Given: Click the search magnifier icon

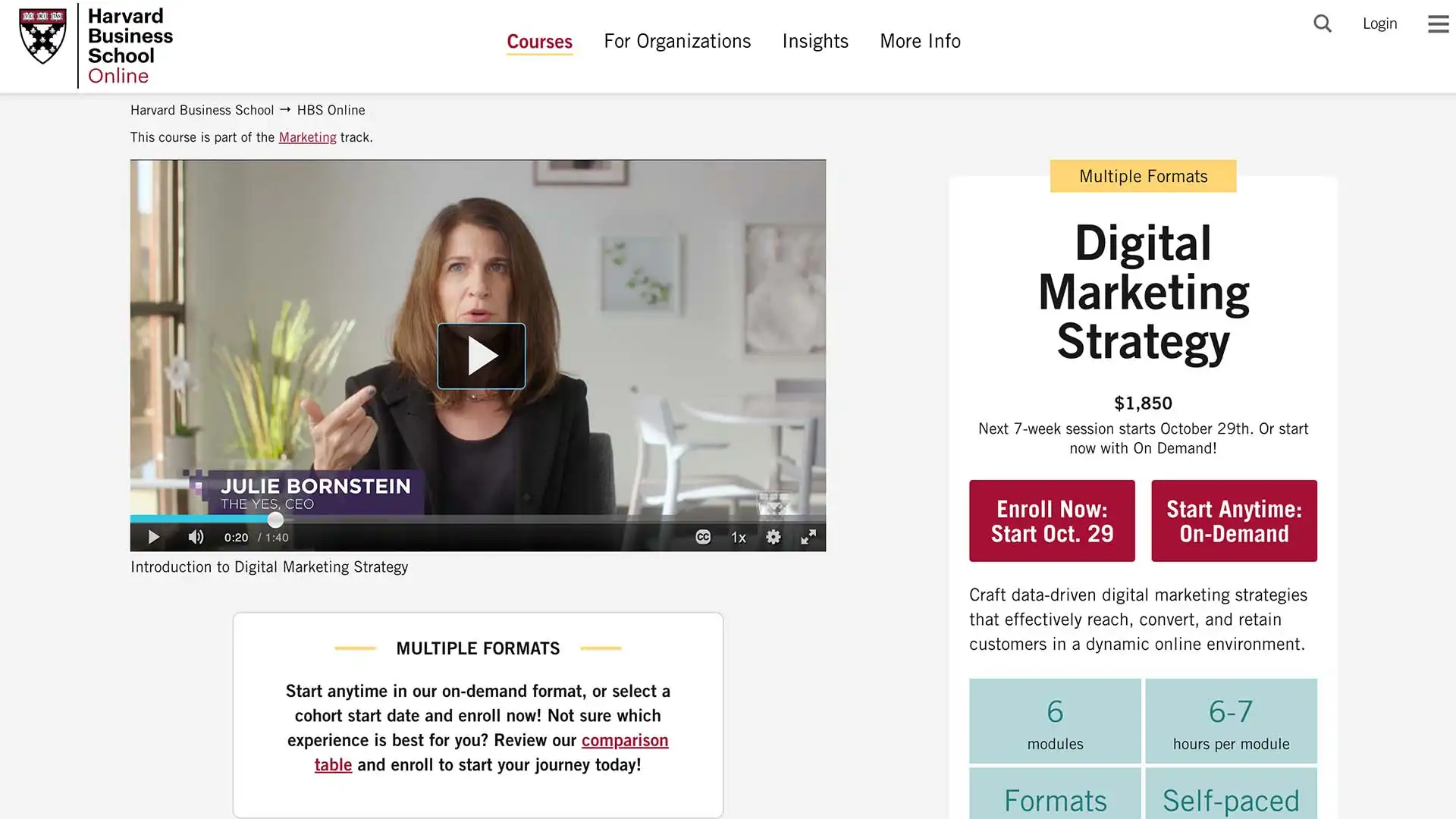Looking at the screenshot, I should point(1323,24).
